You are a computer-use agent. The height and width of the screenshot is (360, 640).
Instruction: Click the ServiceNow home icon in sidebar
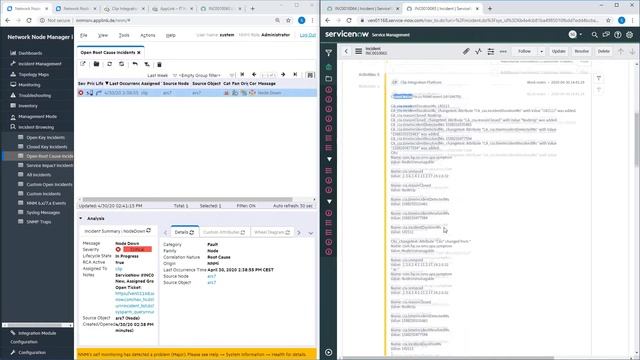(x=329, y=67)
